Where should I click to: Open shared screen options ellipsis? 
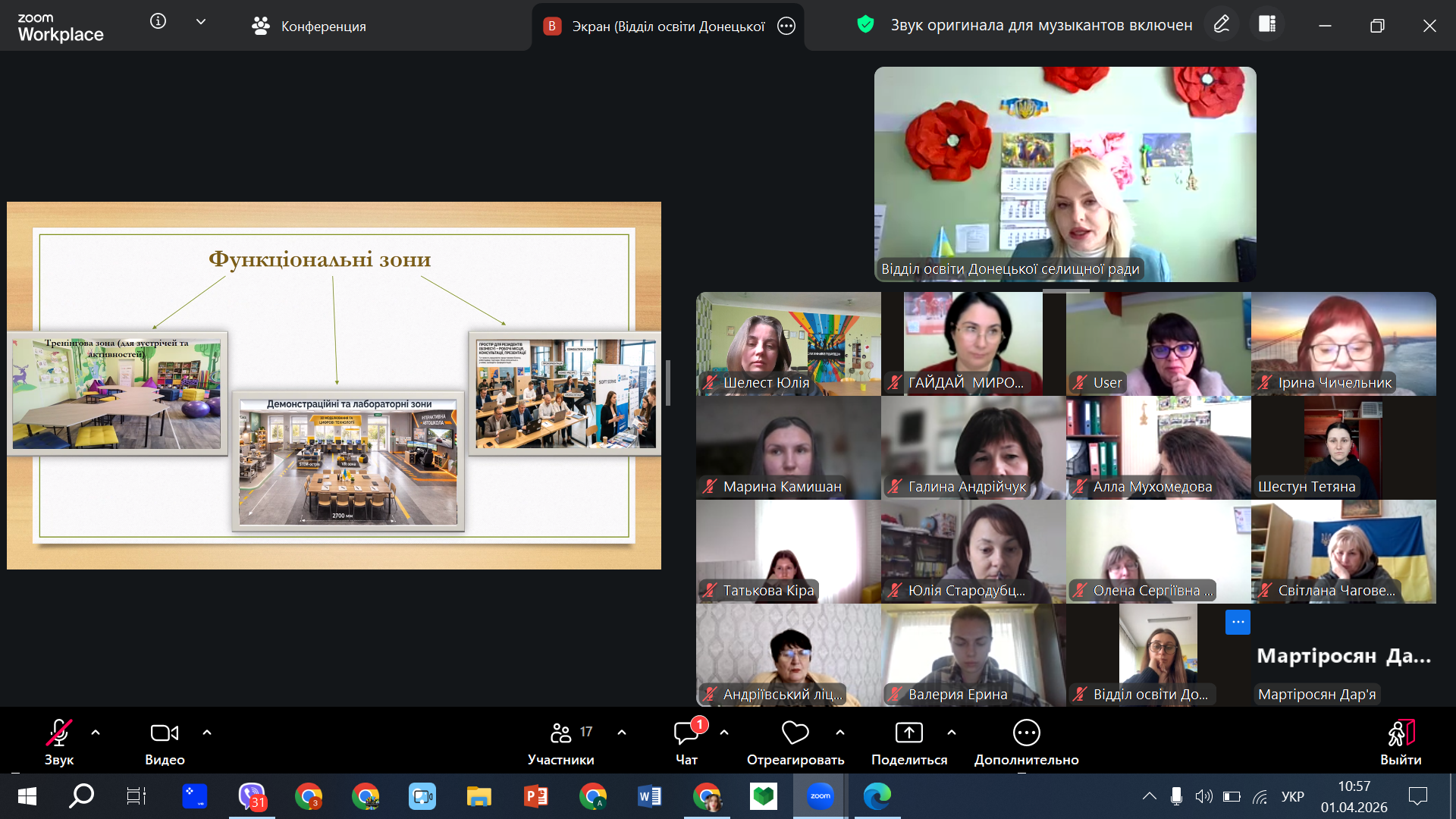pos(786,27)
